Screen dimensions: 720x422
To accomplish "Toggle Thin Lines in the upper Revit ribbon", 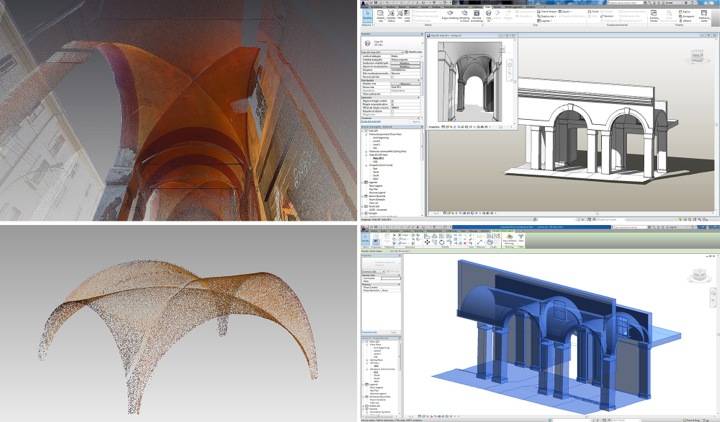I will [407, 14].
